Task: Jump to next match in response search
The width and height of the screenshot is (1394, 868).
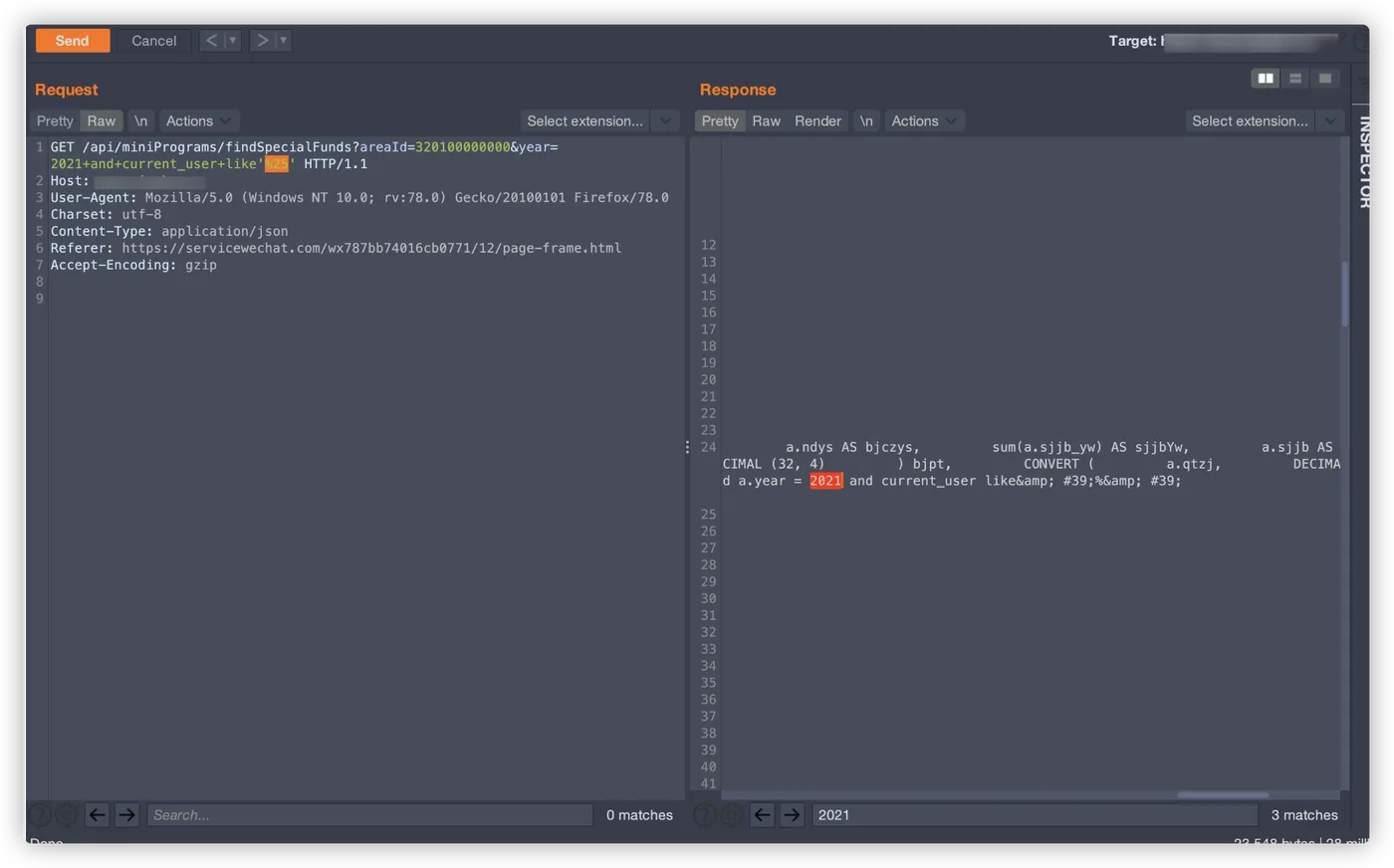Action: click(792, 815)
